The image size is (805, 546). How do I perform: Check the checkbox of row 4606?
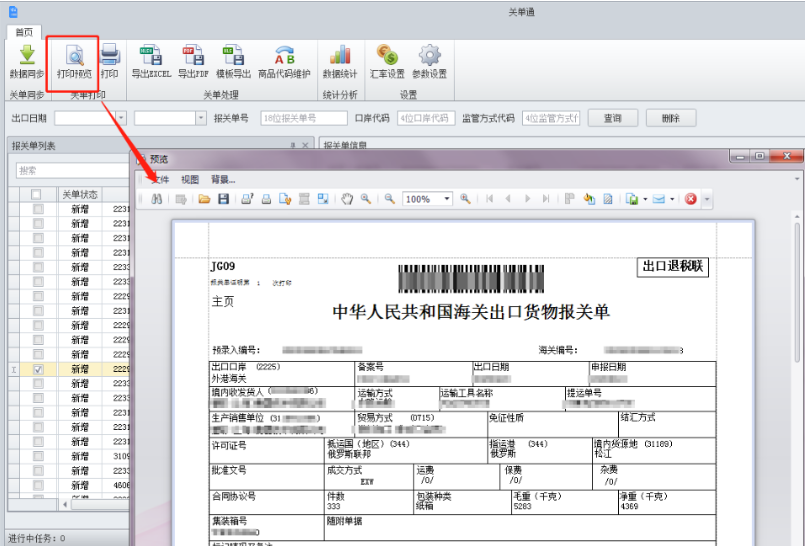pyautogui.click(x=38, y=485)
